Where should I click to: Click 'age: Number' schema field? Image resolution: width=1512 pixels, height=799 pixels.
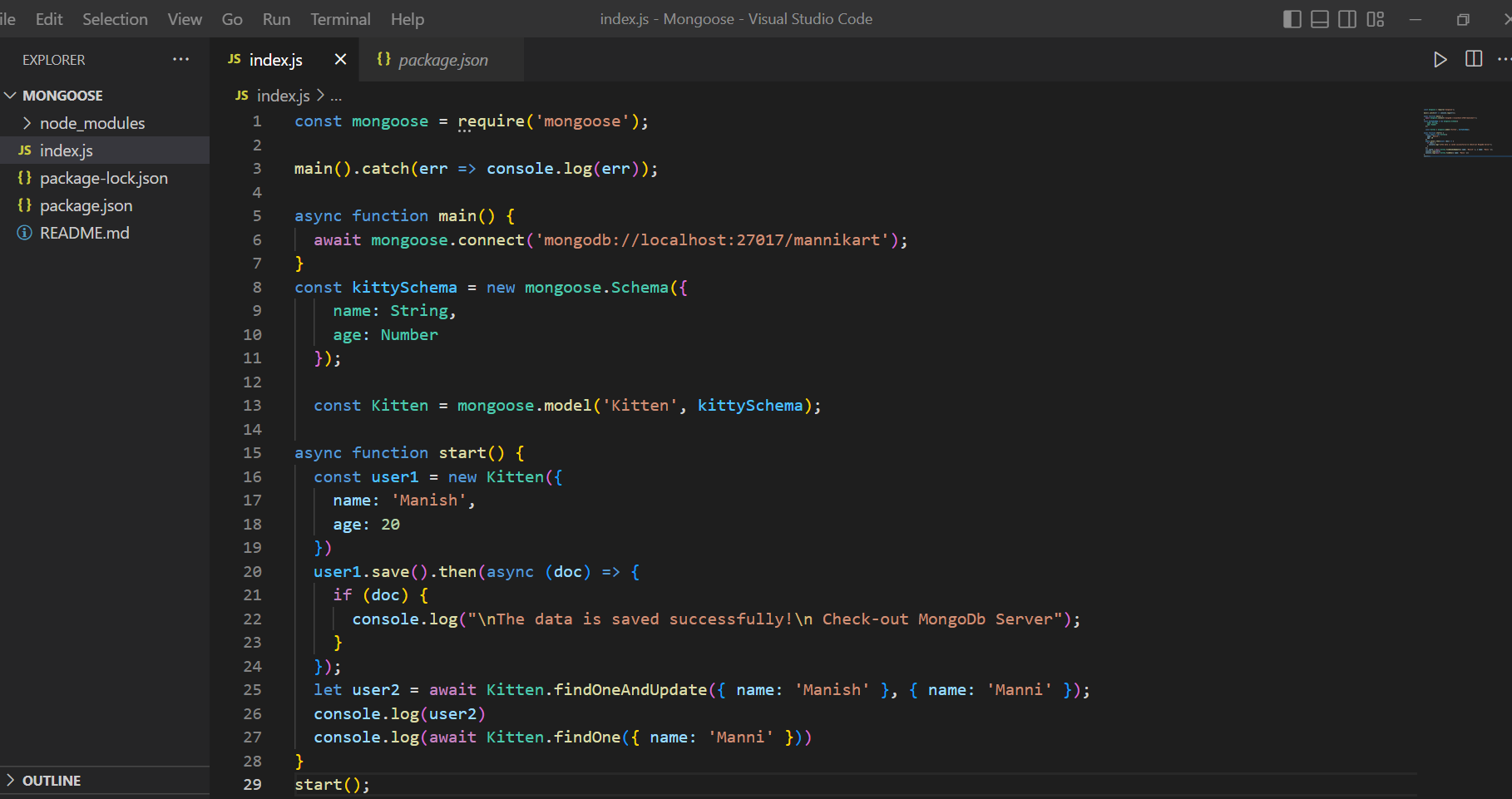pyautogui.click(x=385, y=334)
